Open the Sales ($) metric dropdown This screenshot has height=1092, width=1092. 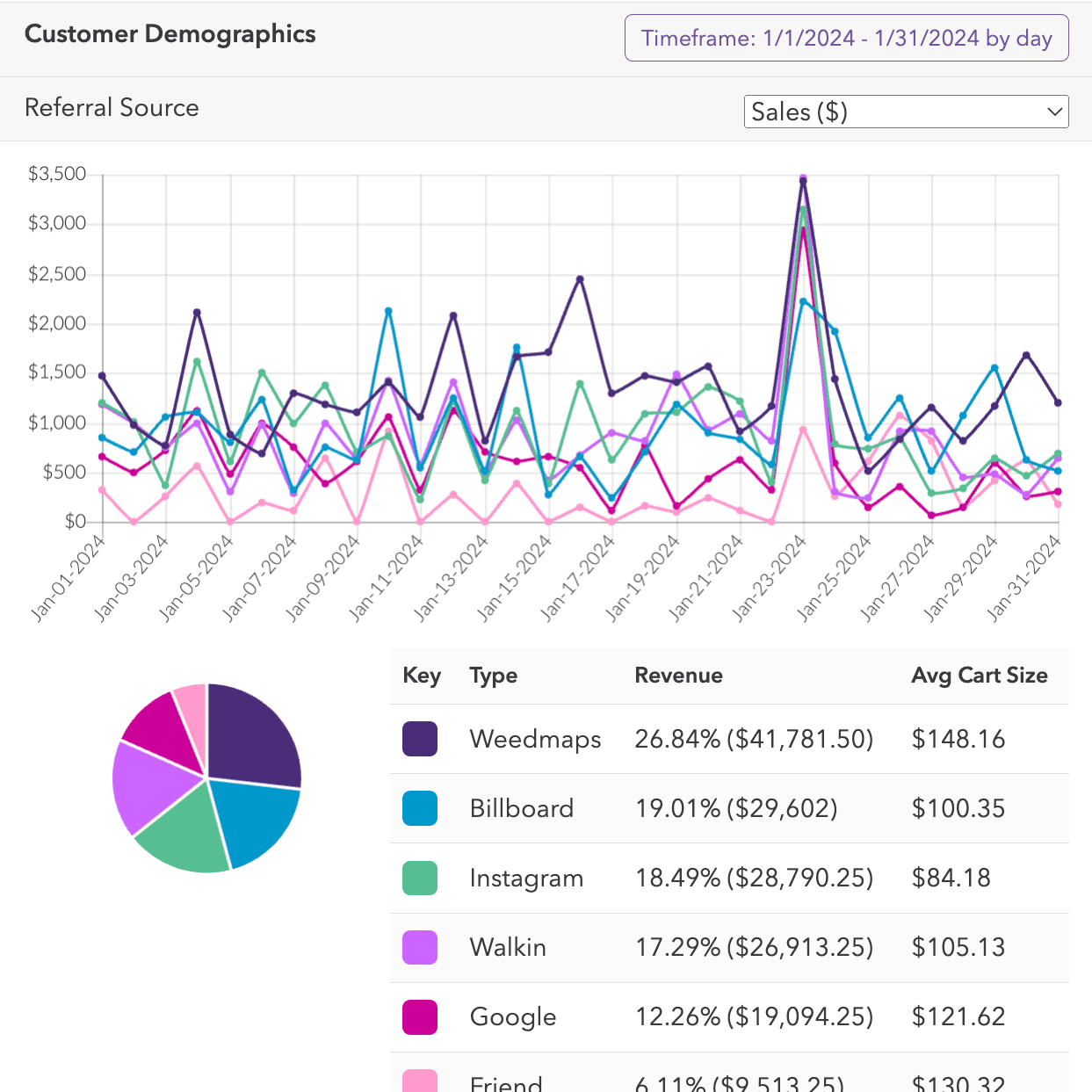pyautogui.click(x=906, y=112)
